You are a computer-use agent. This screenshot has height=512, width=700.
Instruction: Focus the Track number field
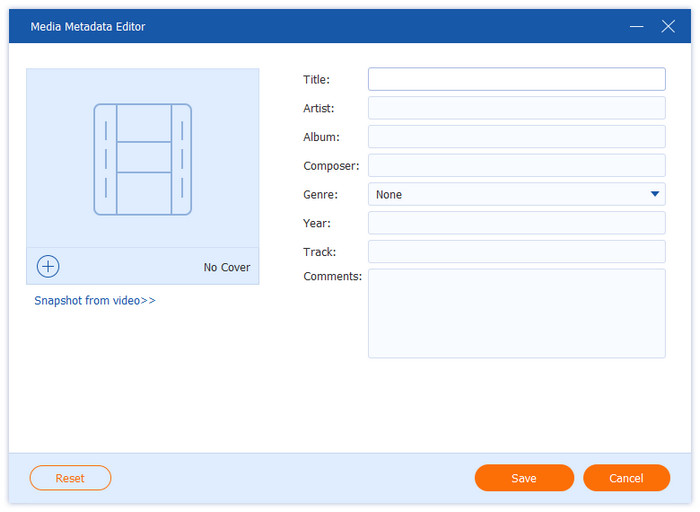pyautogui.click(x=516, y=252)
